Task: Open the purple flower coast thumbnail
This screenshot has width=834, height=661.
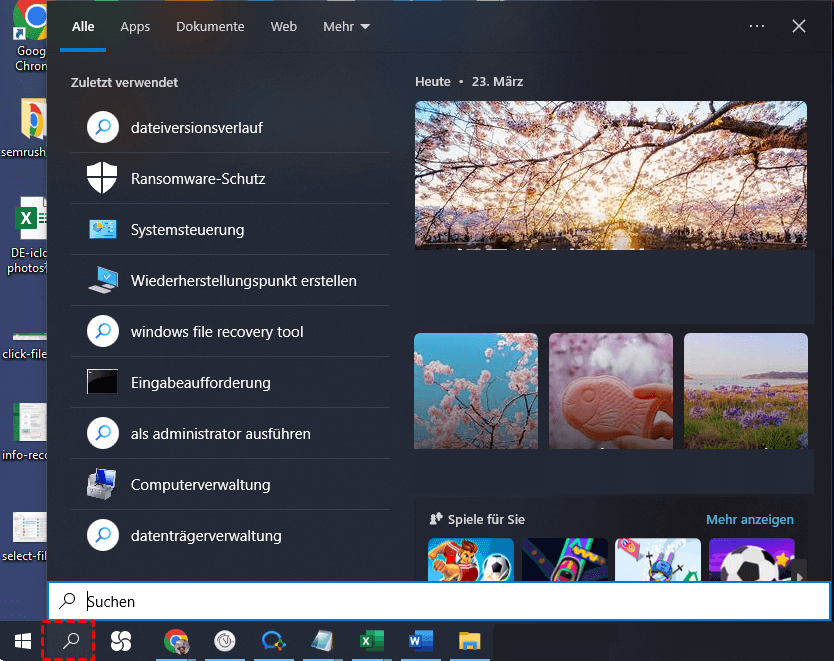Action: tap(746, 391)
